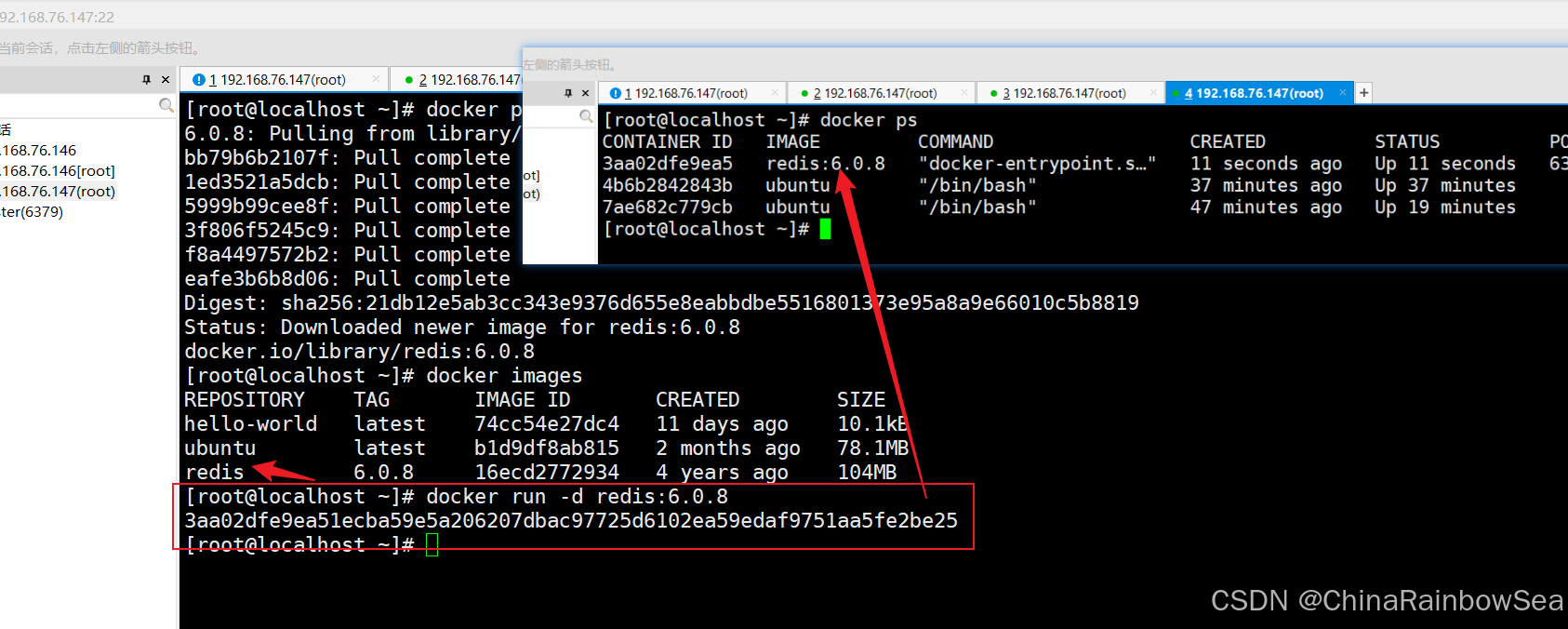
Task: Click the STATUS column header in docker ps
Action: pyautogui.click(x=1408, y=141)
